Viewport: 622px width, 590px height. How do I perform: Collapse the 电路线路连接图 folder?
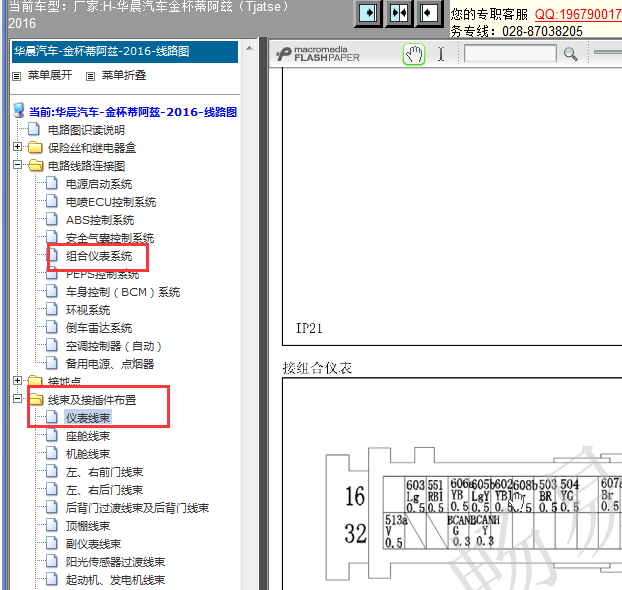click(17, 164)
